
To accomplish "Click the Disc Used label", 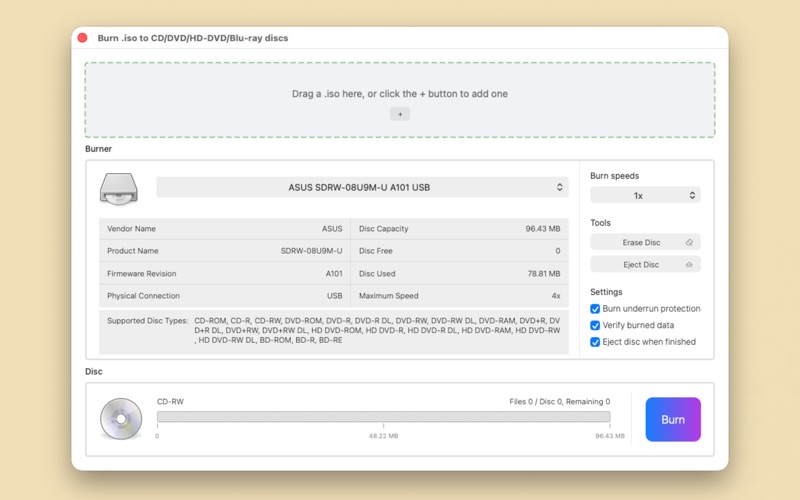I will point(377,273).
